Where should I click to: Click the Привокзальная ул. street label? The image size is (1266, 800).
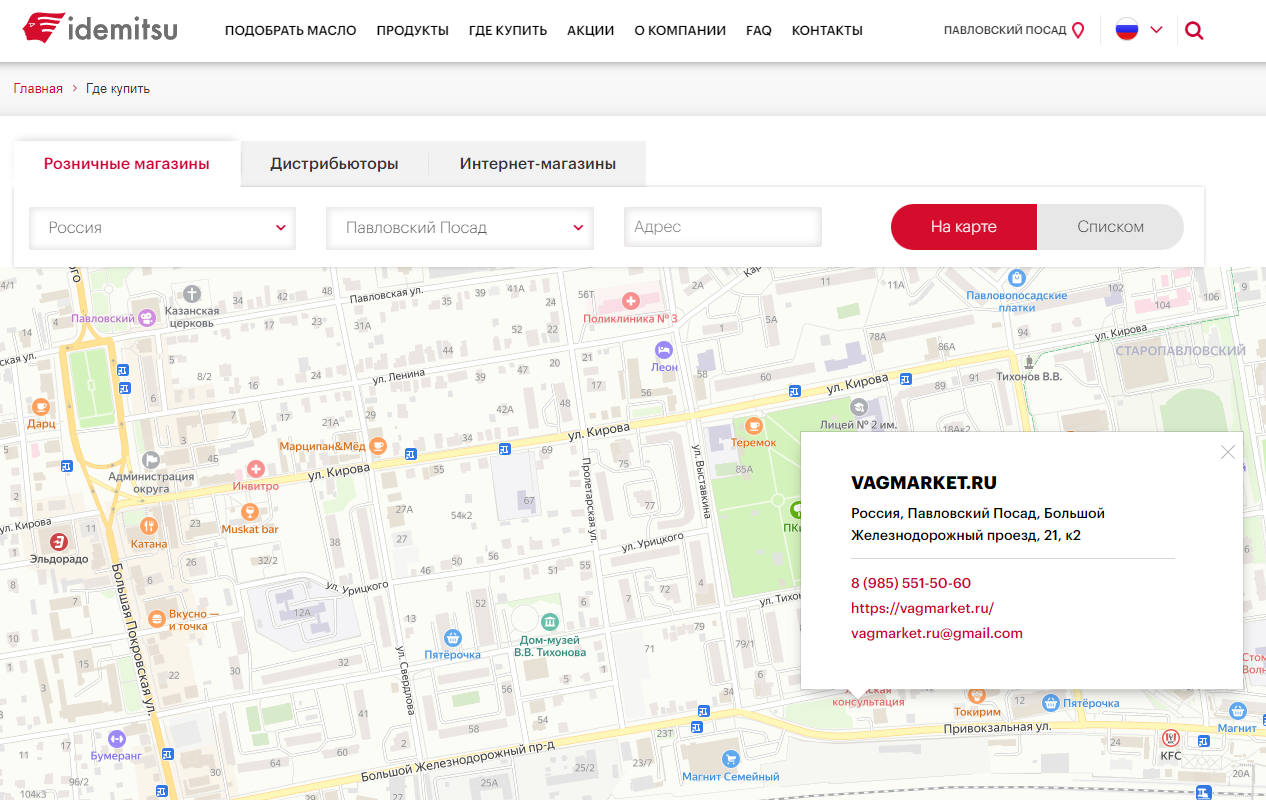point(998,728)
